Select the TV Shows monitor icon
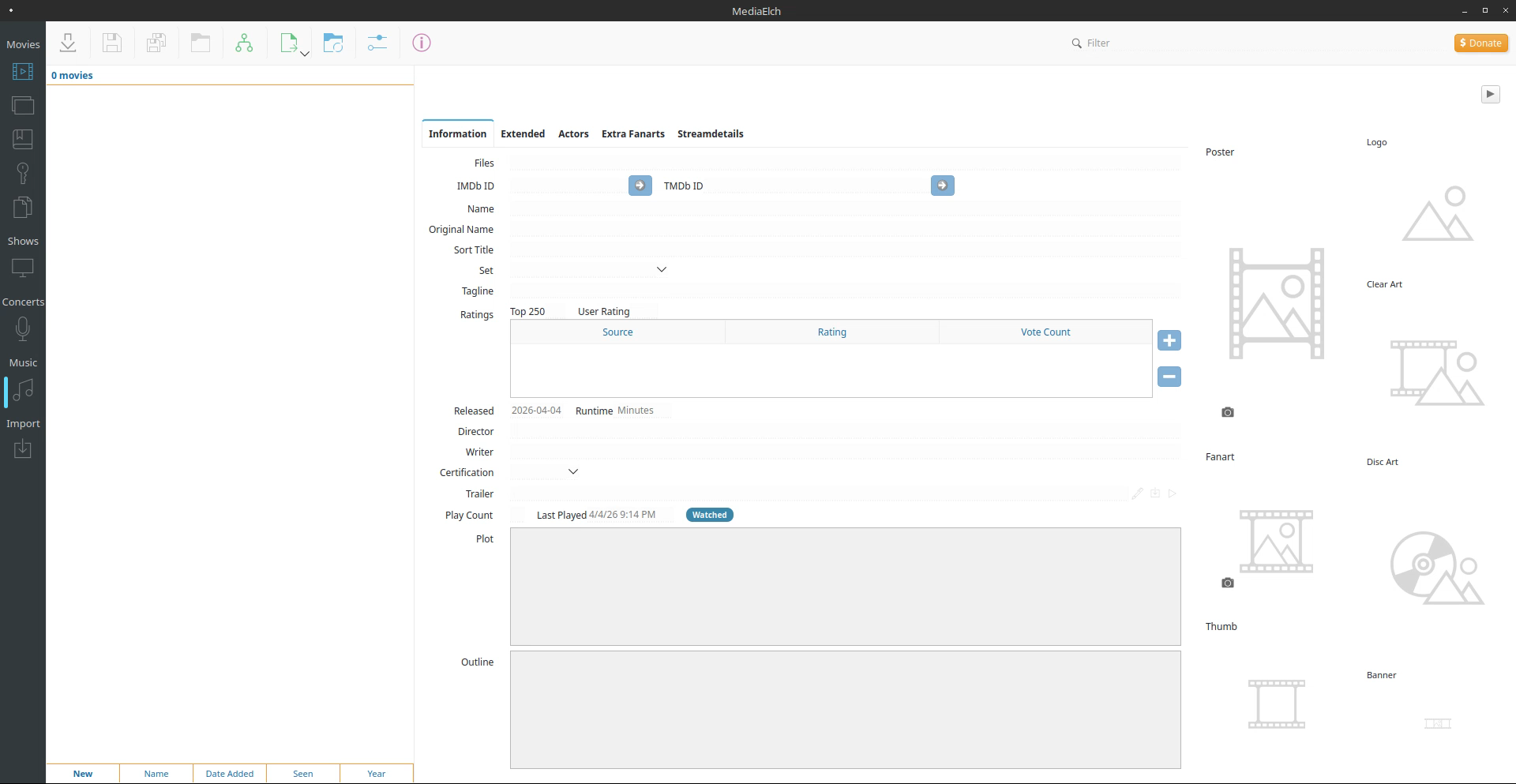This screenshot has width=1516, height=784. (x=23, y=268)
